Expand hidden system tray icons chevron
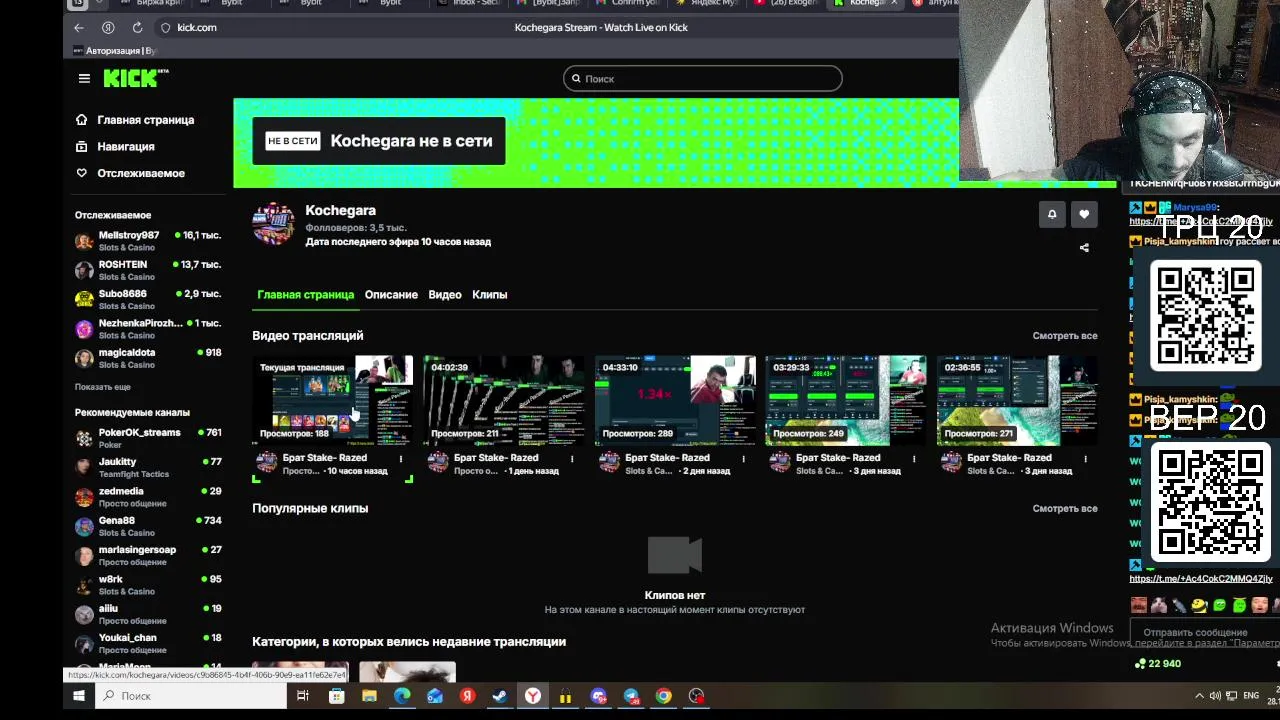Screen dimensions: 1280x720 (1199, 696)
